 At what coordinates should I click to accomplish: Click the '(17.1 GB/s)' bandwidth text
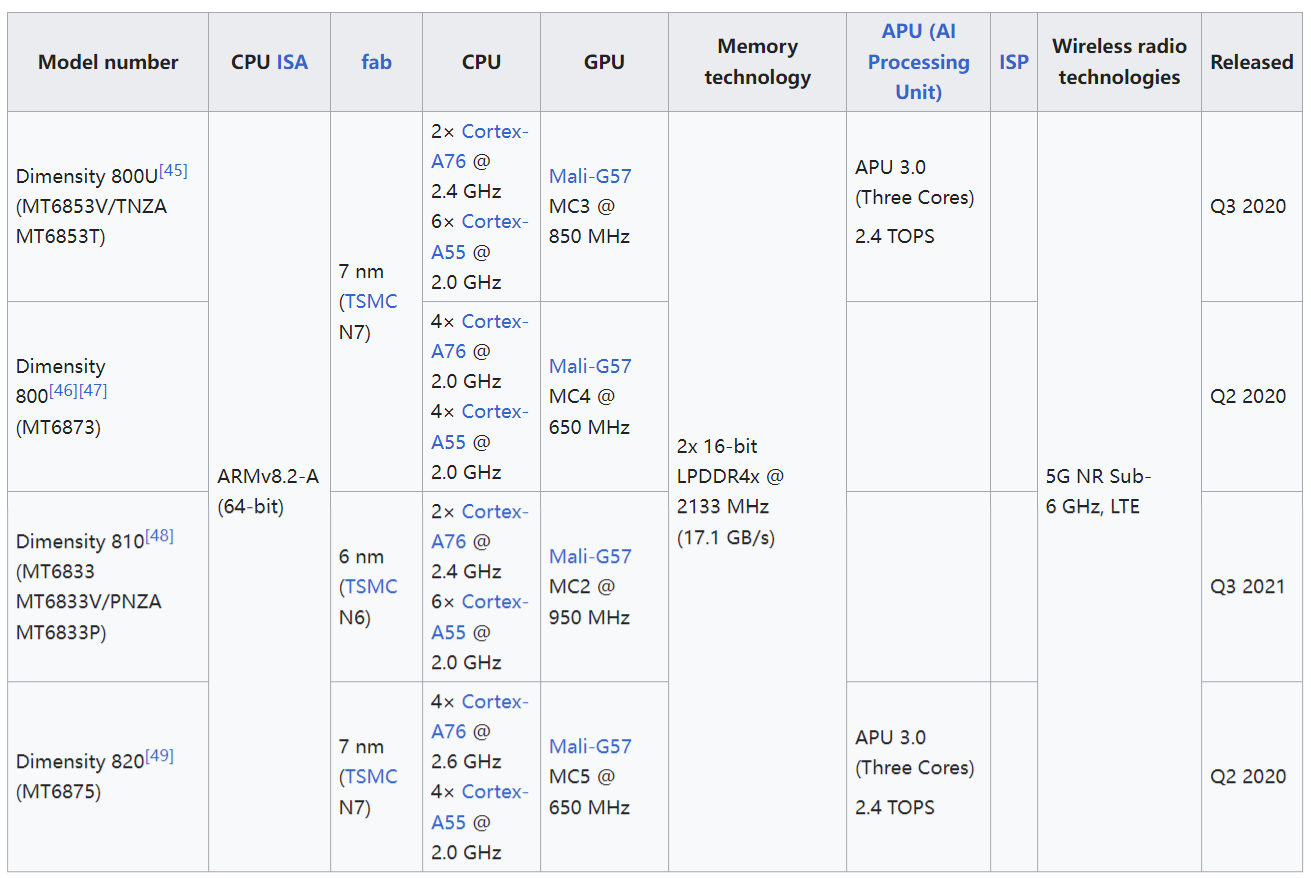coord(726,537)
